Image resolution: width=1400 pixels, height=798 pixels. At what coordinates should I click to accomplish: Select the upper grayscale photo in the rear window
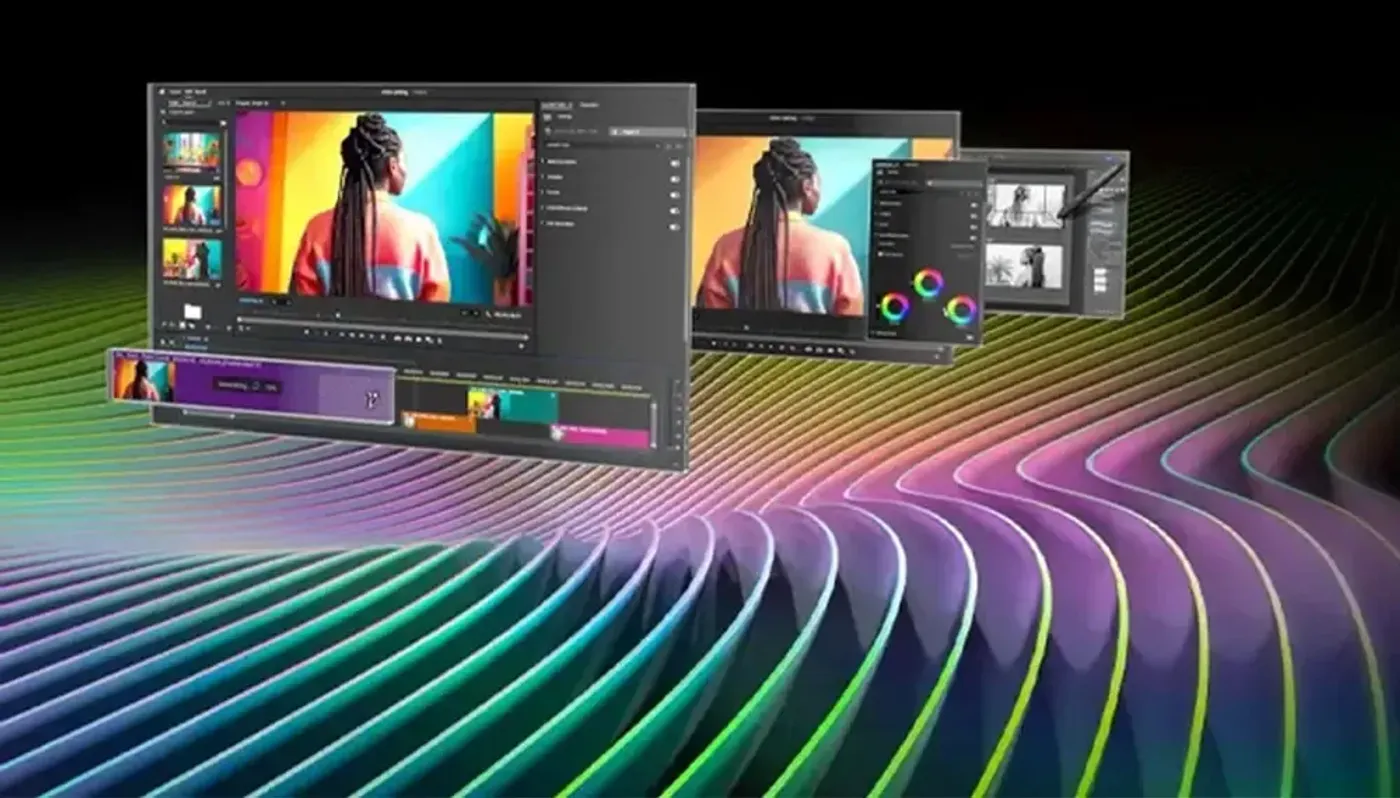tap(1026, 205)
